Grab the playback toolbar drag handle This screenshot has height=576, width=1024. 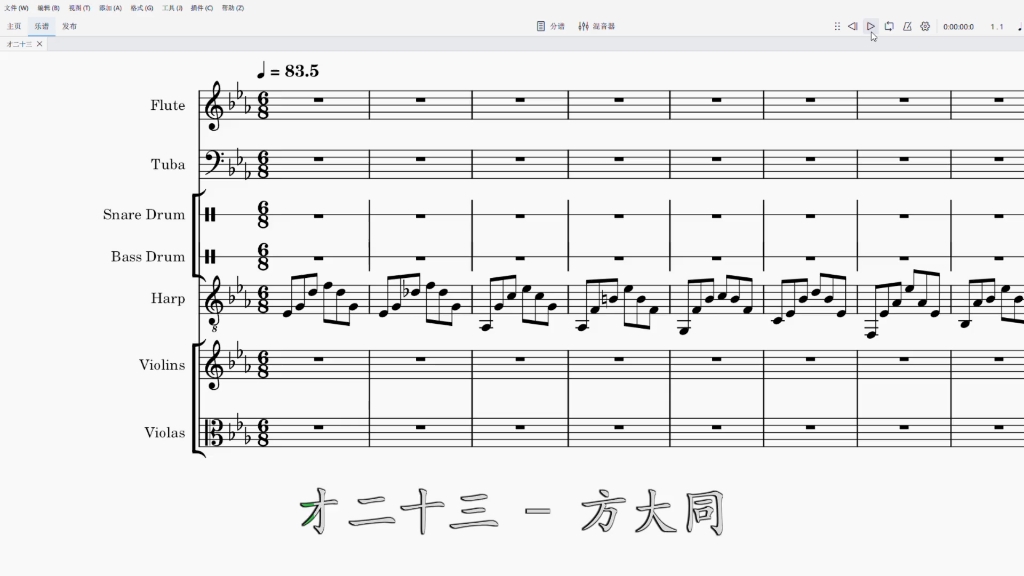point(837,26)
